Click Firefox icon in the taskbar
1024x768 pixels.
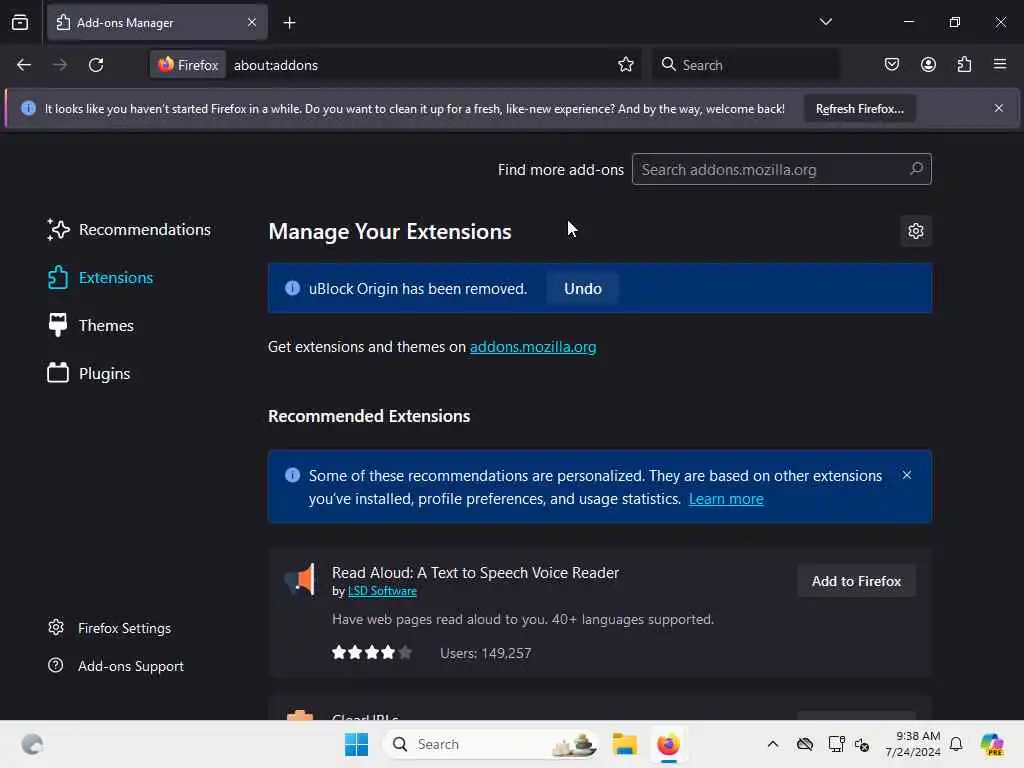pyautogui.click(x=668, y=744)
